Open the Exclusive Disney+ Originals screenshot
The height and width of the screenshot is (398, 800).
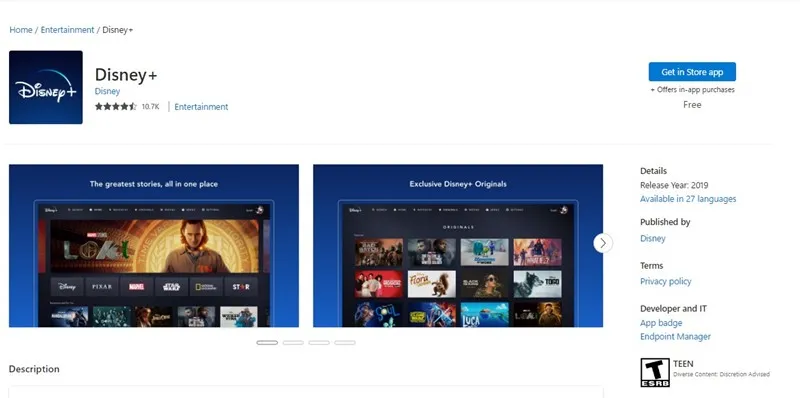[458, 245]
